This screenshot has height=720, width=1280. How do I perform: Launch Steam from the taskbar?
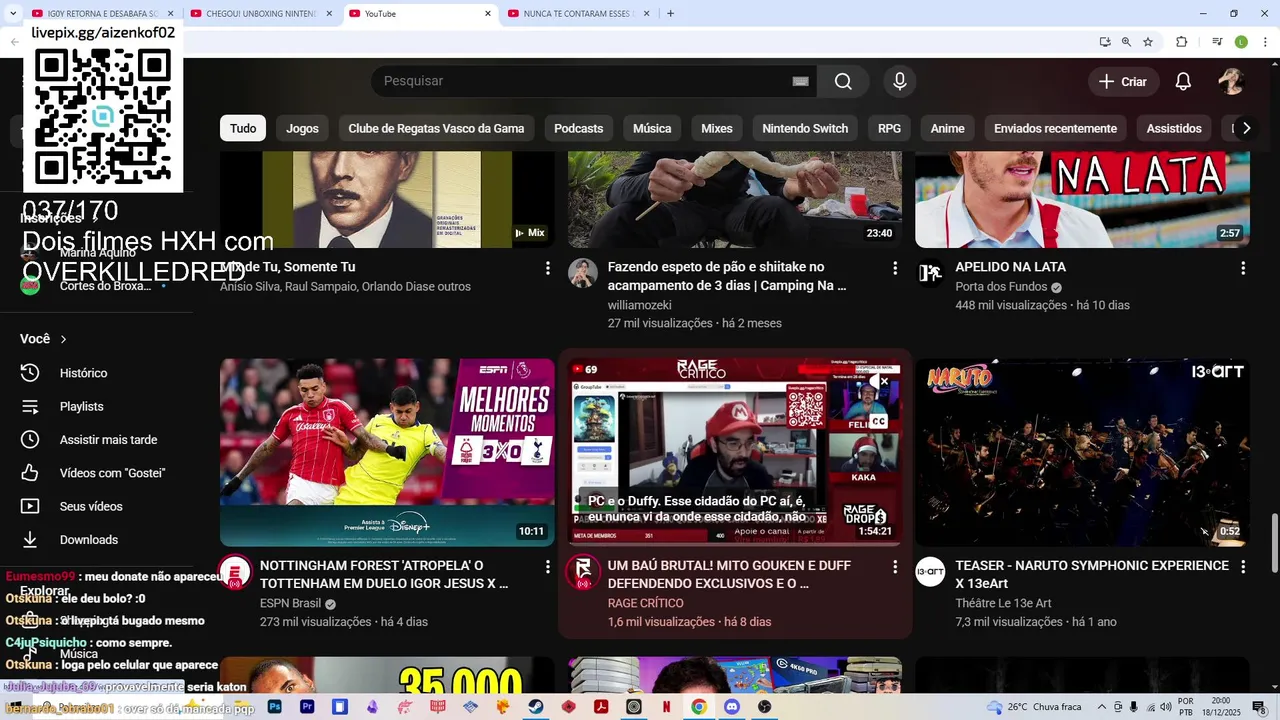pyautogui.click(x=536, y=706)
